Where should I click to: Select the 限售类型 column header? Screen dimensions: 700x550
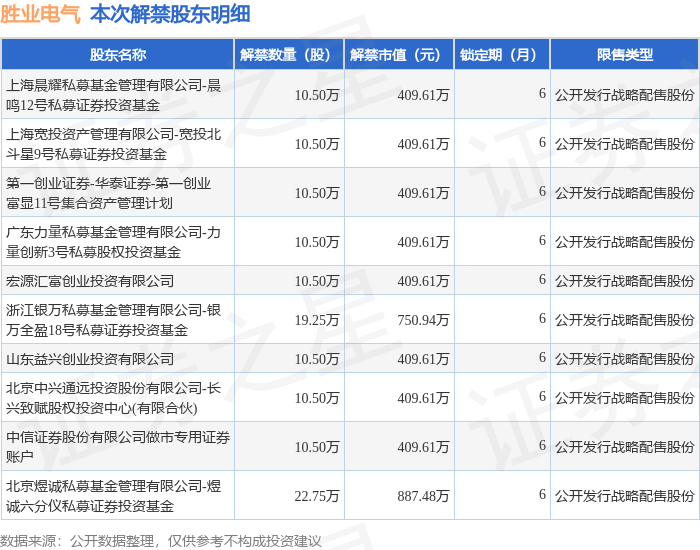[x=625, y=54]
